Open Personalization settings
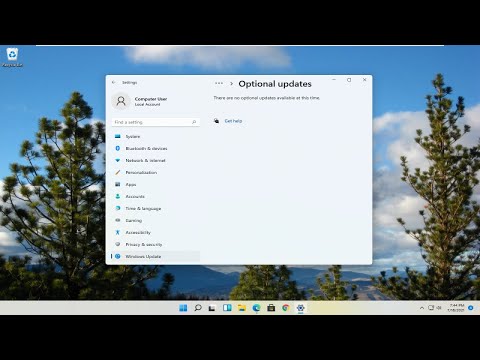Viewport: 480px width, 360px height. (x=156, y=172)
